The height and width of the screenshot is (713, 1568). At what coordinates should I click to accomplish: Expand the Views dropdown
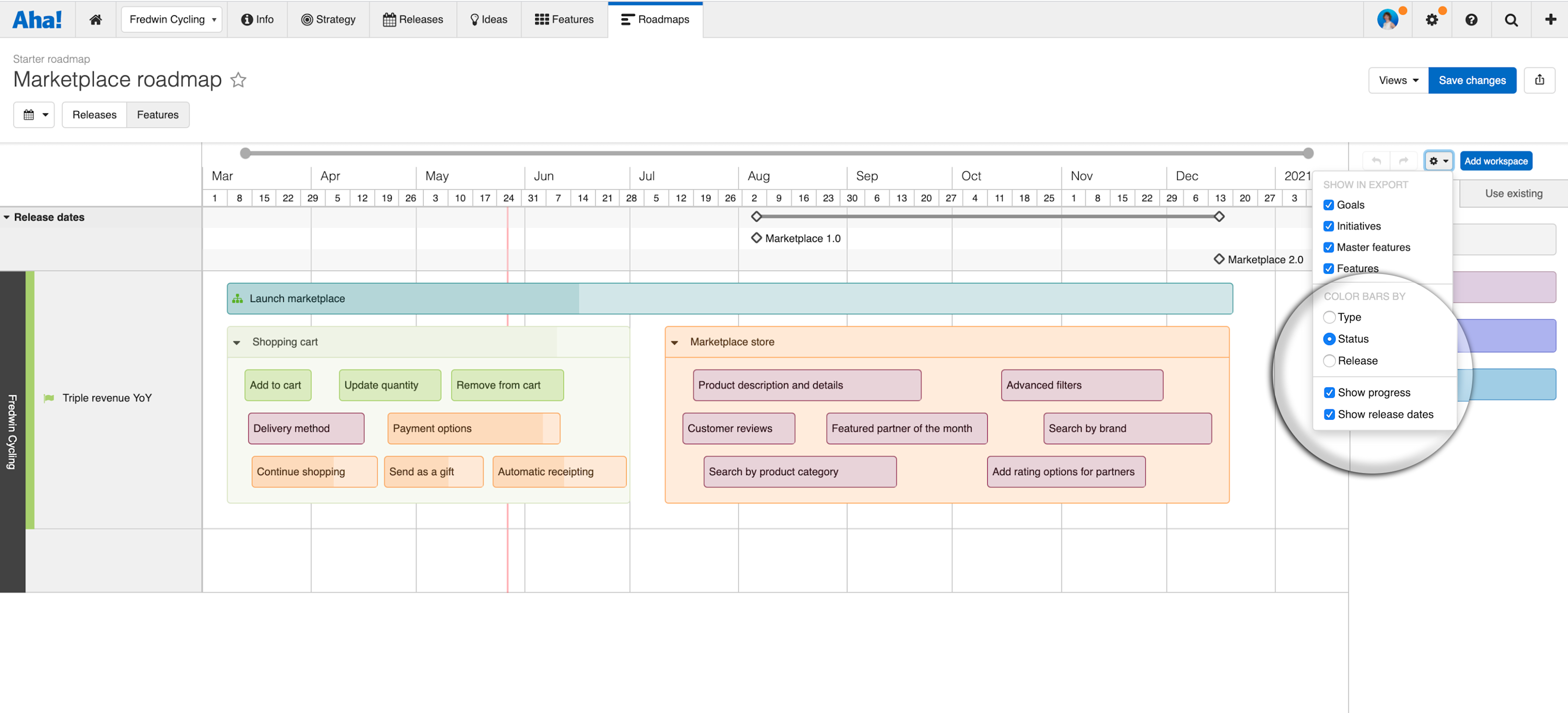point(1398,80)
